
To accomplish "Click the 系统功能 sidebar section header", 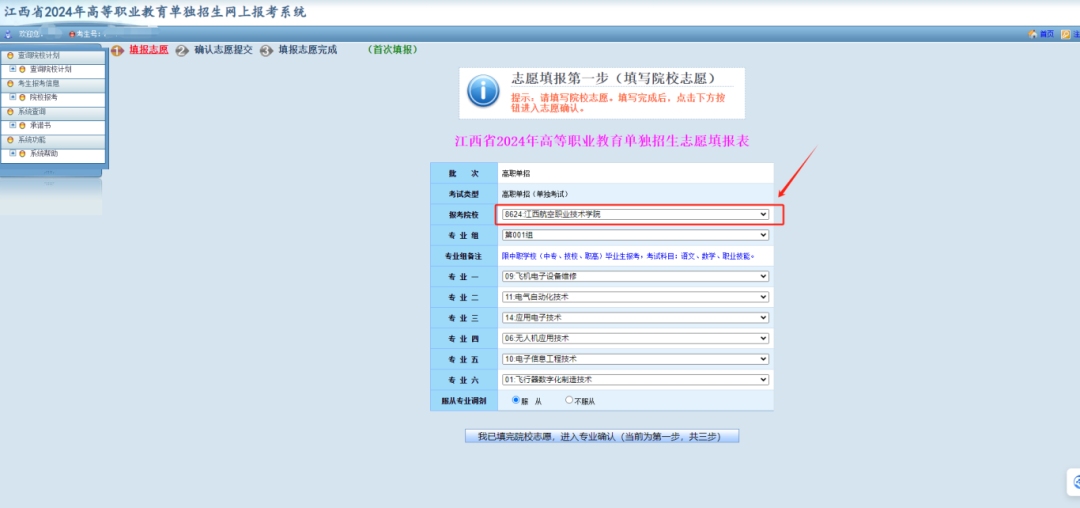I will (x=54, y=140).
